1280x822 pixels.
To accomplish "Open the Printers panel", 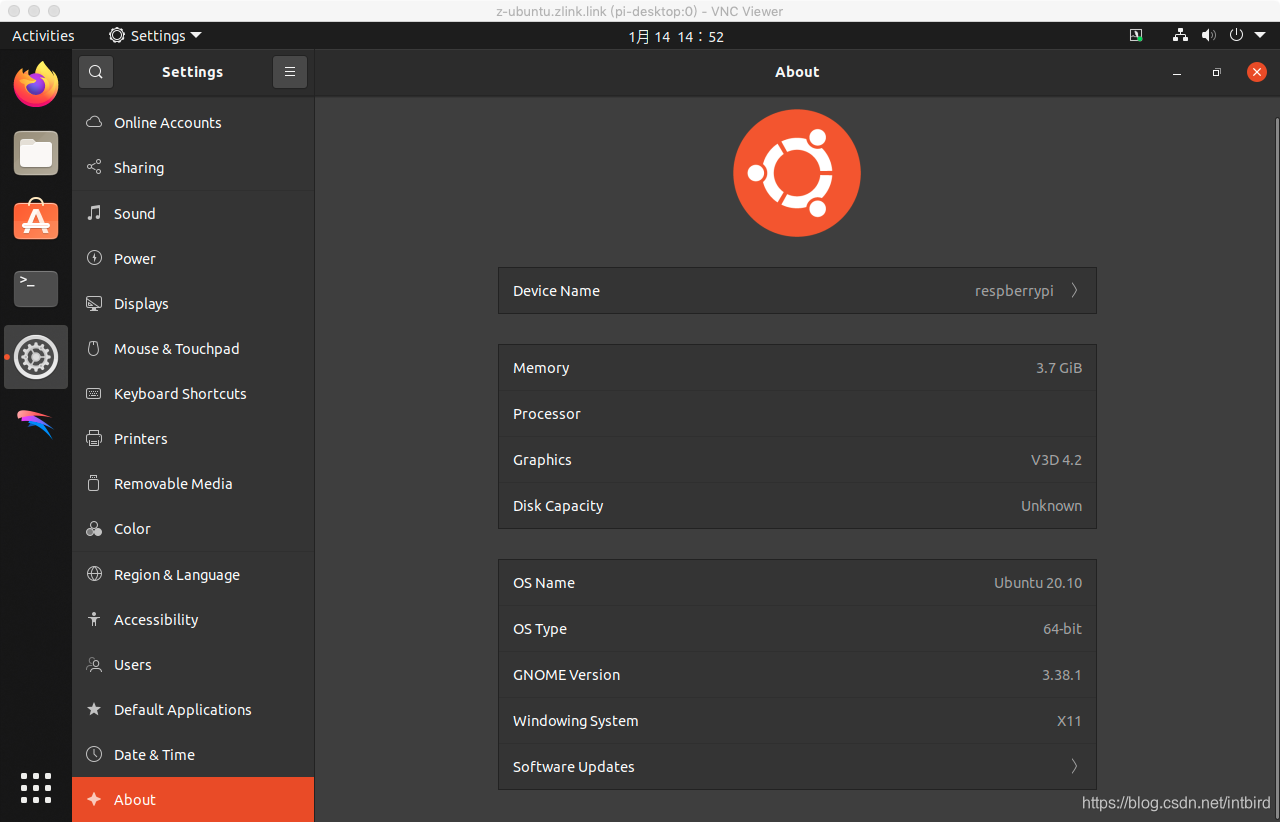I will (193, 438).
